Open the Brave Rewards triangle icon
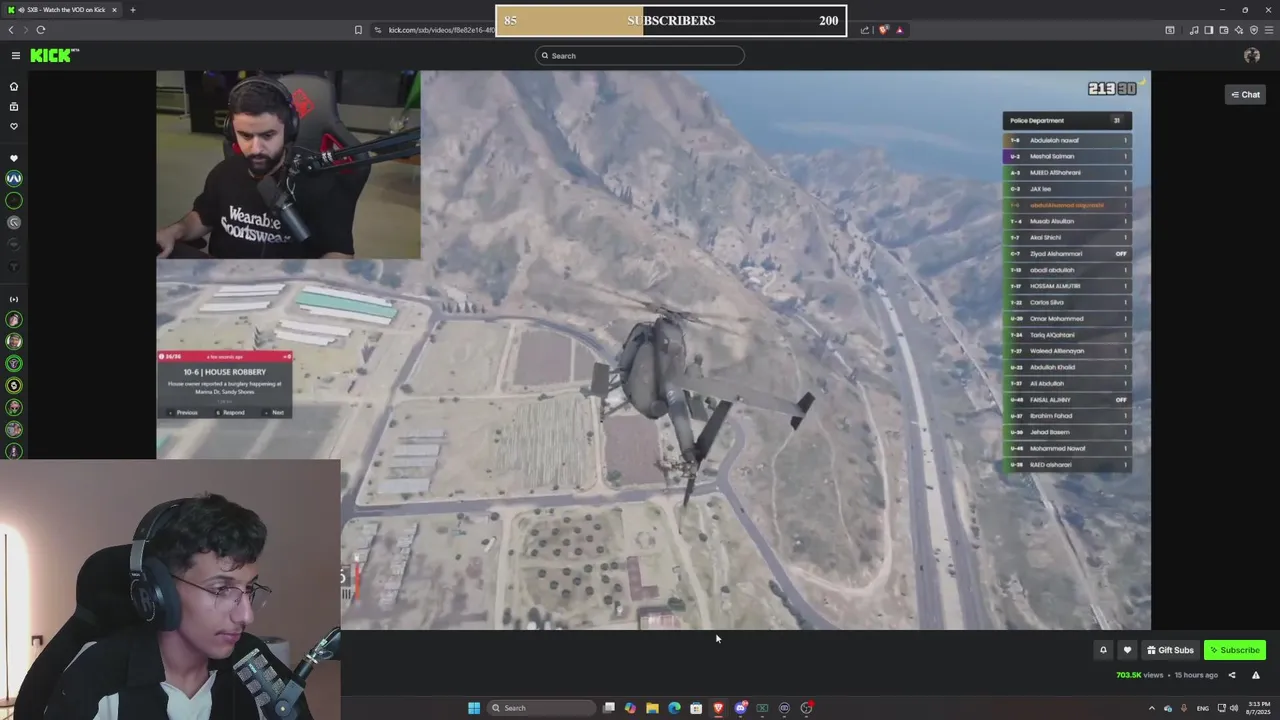This screenshot has width=1280, height=720. tap(899, 30)
